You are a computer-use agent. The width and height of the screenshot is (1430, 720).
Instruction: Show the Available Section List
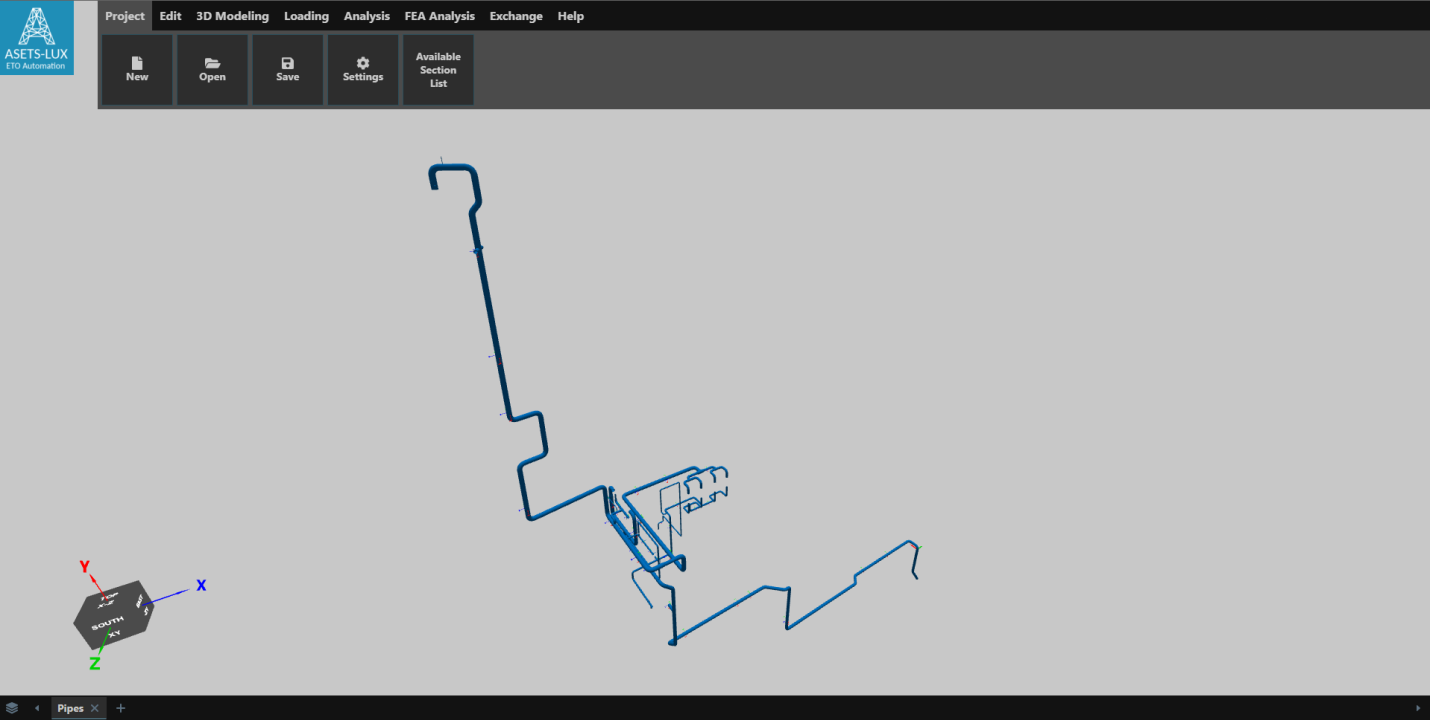[438, 70]
